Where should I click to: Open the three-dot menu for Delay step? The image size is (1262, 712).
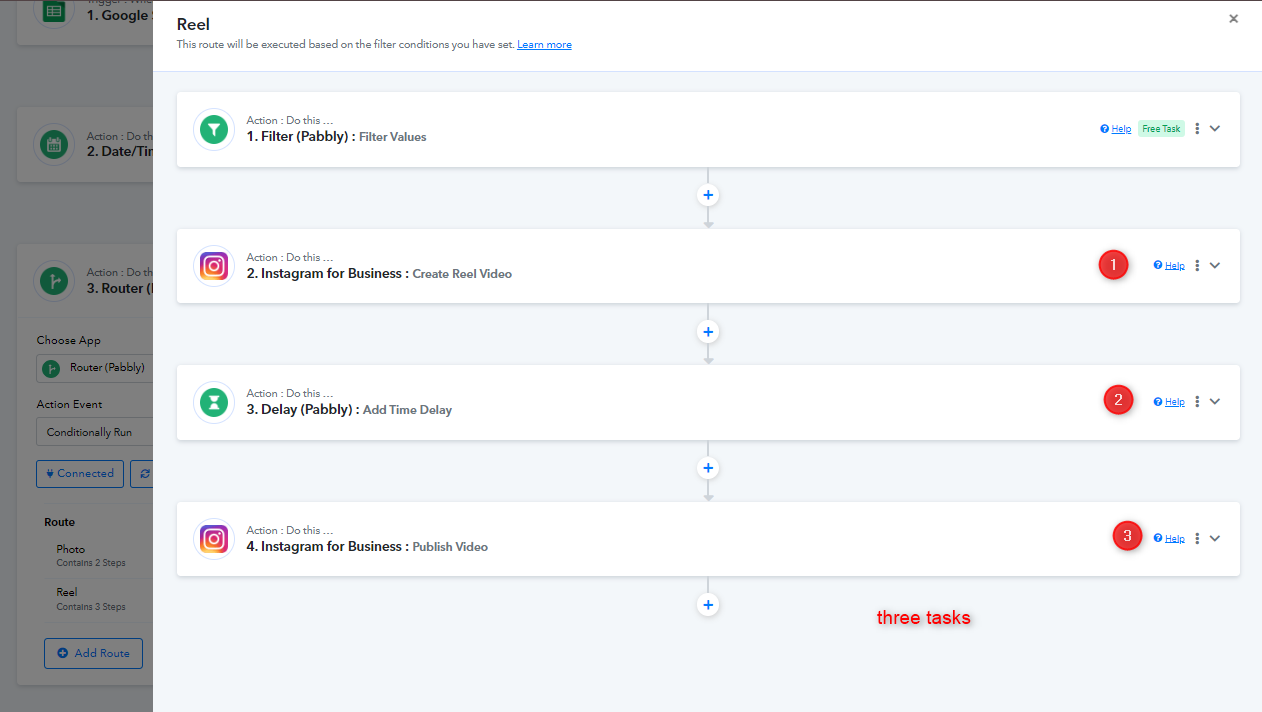click(x=1197, y=402)
